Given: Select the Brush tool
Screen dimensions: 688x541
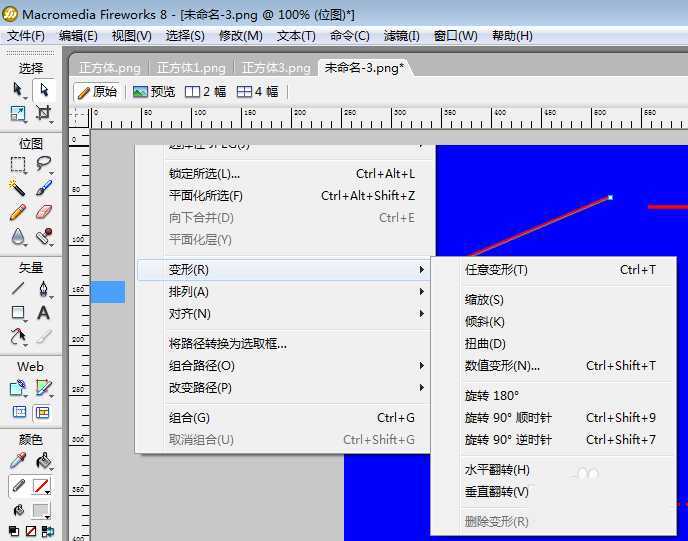Looking at the screenshot, I should (43, 188).
